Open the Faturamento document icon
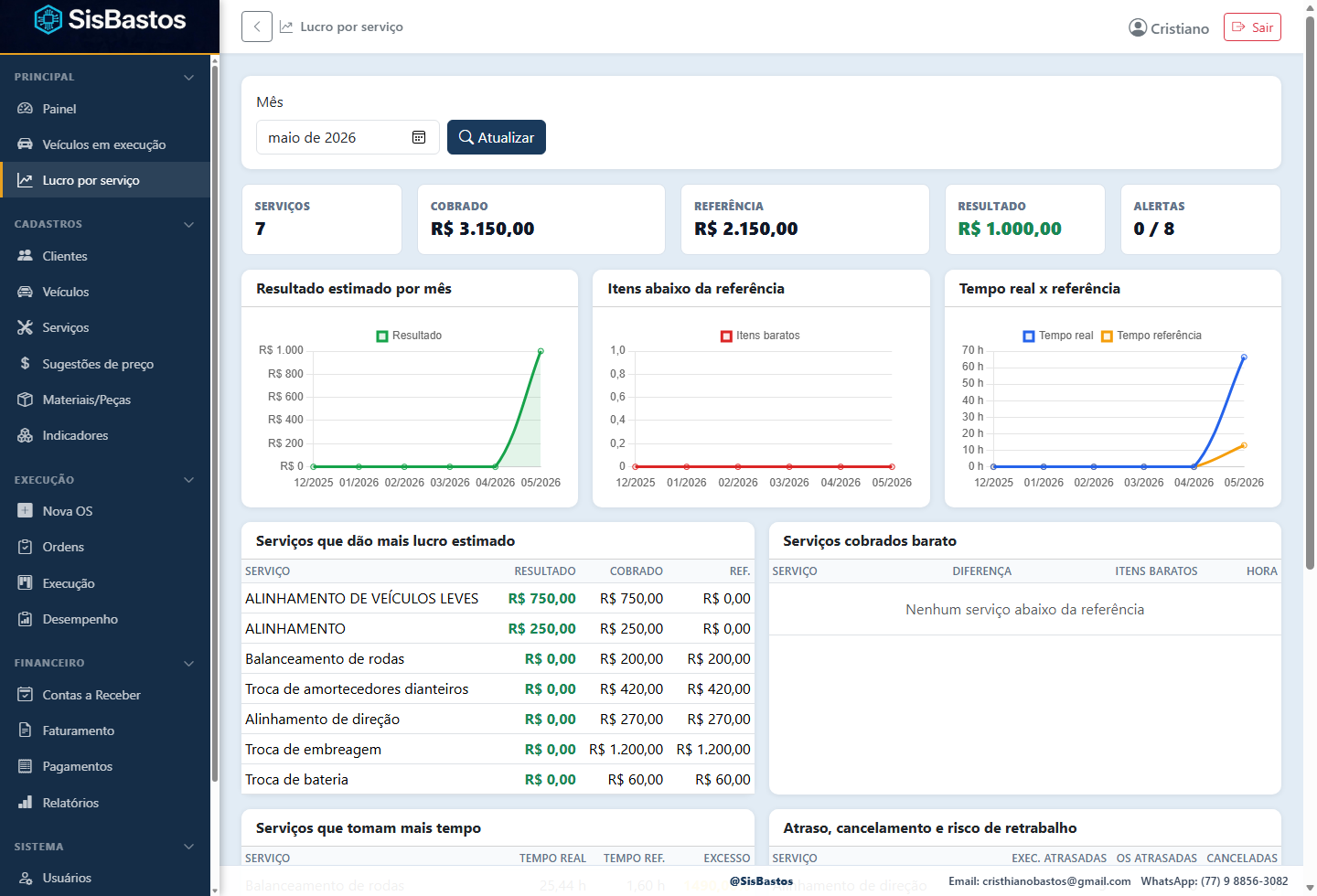 (26, 731)
